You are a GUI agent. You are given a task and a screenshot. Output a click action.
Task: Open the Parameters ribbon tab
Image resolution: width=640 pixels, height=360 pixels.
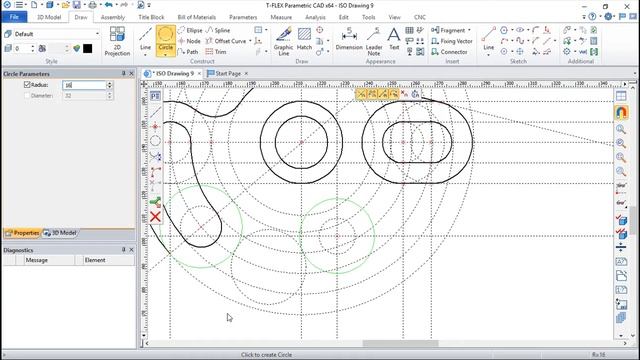243,17
